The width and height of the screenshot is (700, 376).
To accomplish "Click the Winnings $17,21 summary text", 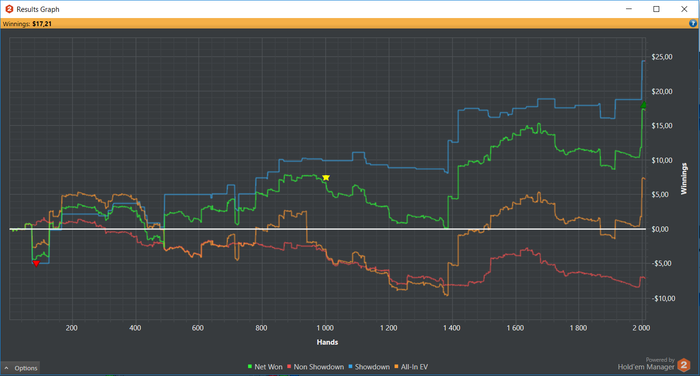I will [27, 24].
